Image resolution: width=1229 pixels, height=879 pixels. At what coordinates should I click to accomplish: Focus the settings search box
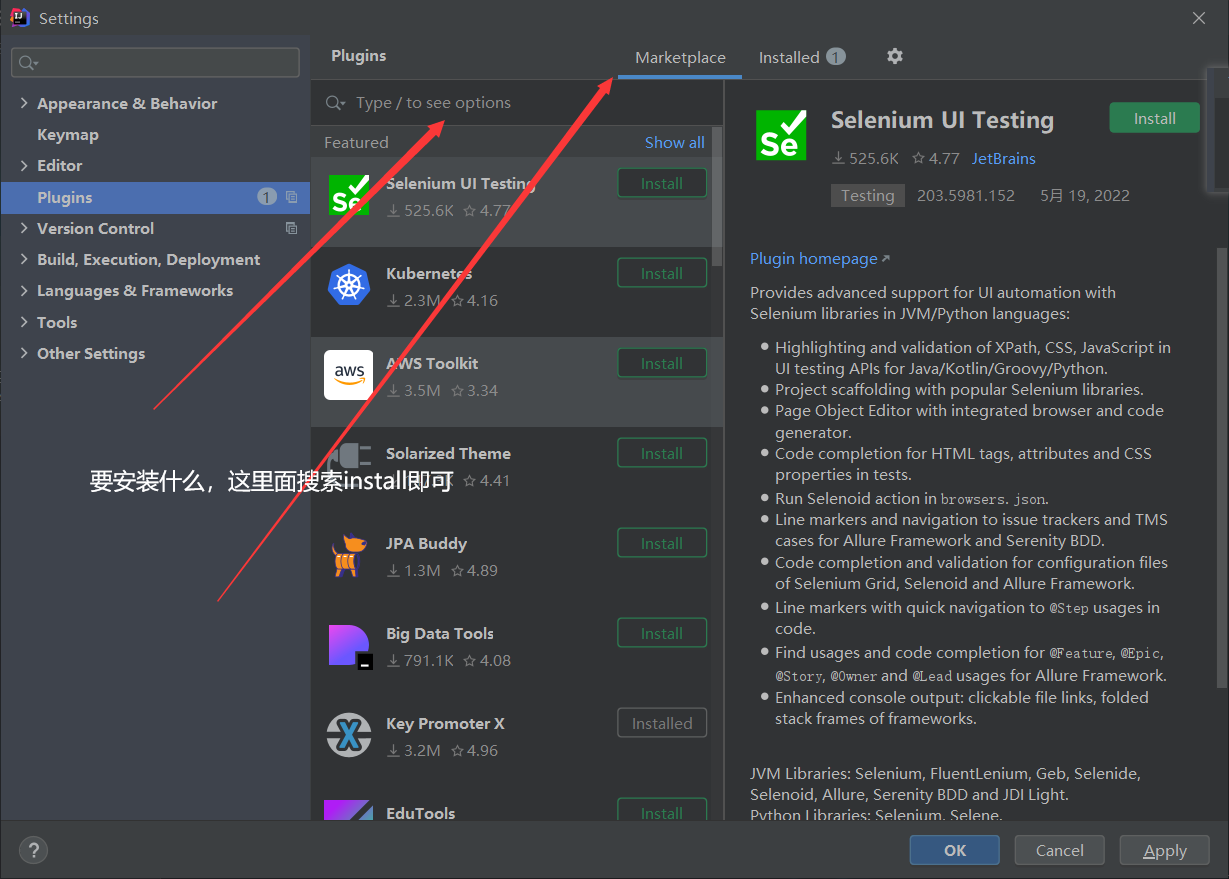point(156,63)
